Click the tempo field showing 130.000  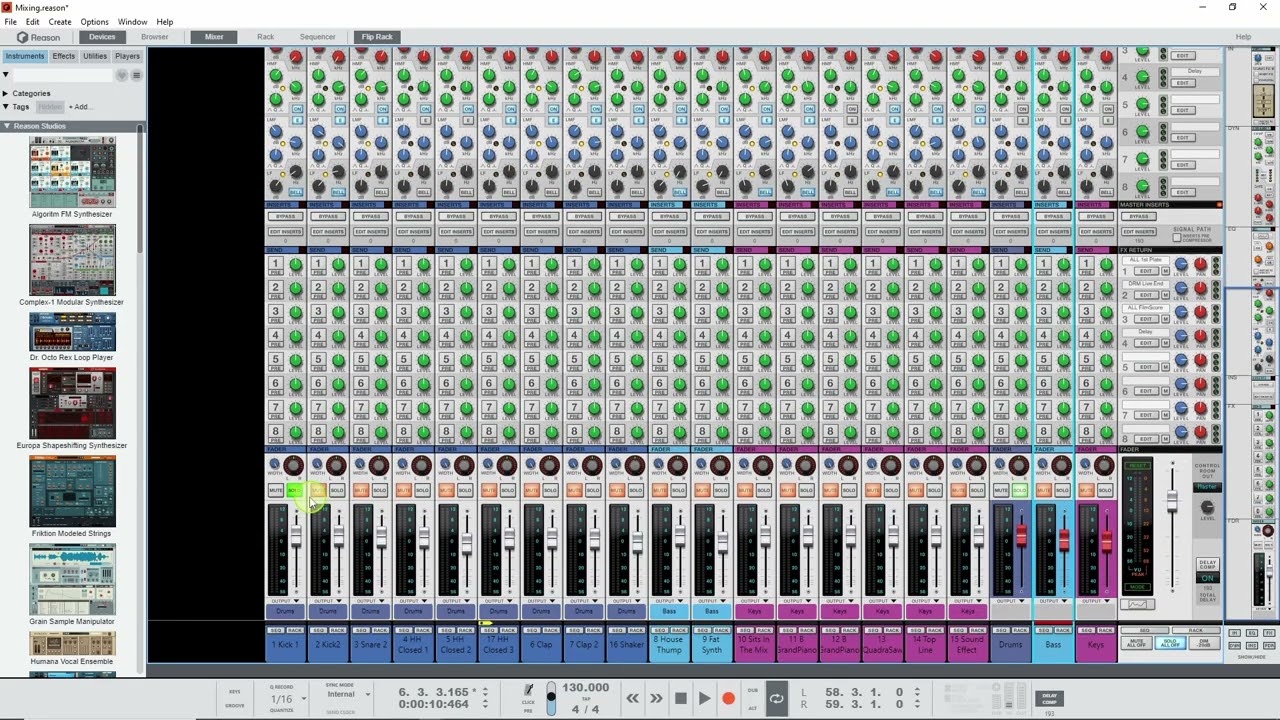pyautogui.click(x=585, y=688)
